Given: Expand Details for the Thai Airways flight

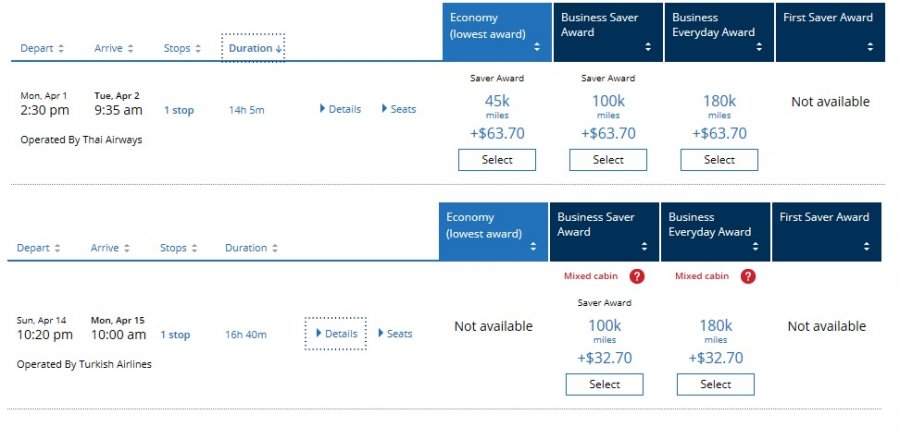Looking at the screenshot, I should click(340, 109).
